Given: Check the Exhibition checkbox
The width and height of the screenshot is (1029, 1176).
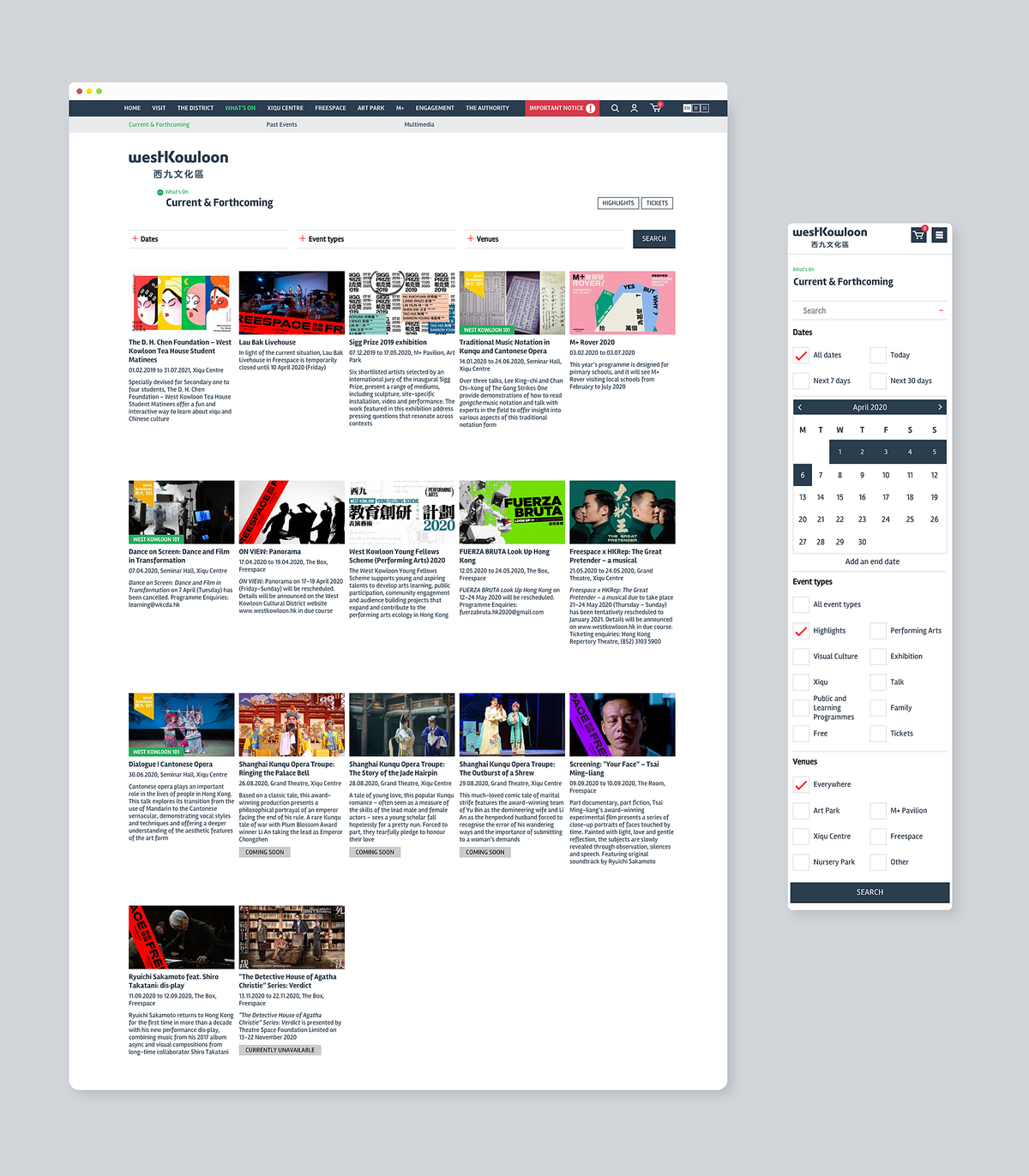Looking at the screenshot, I should click(878, 657).
